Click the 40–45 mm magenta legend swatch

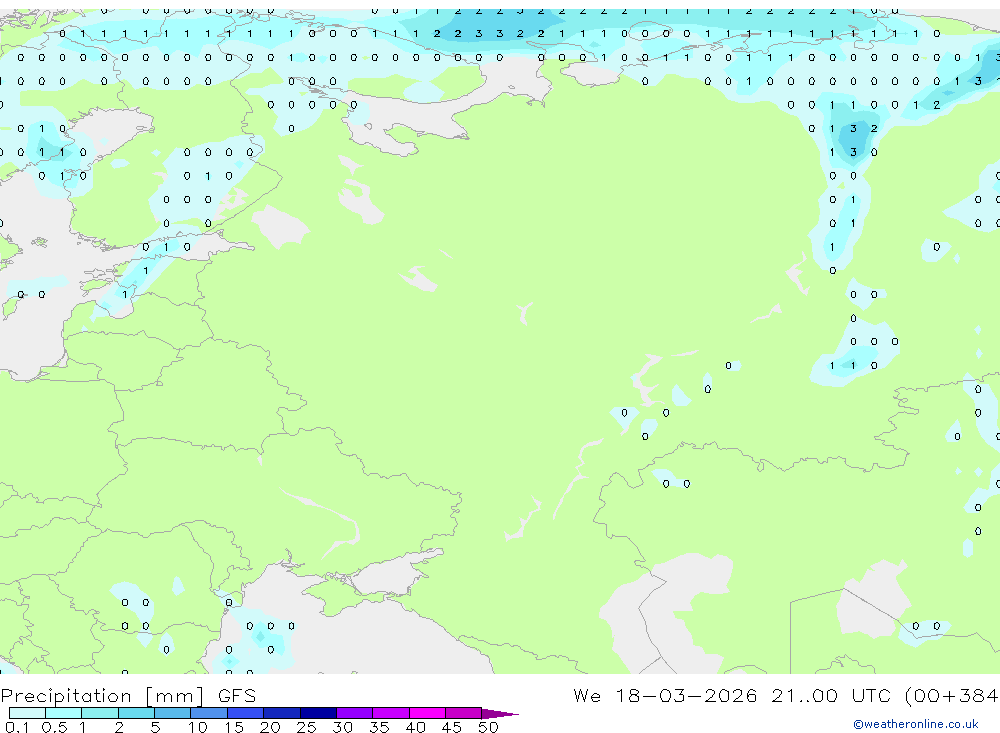coord(427,713)
